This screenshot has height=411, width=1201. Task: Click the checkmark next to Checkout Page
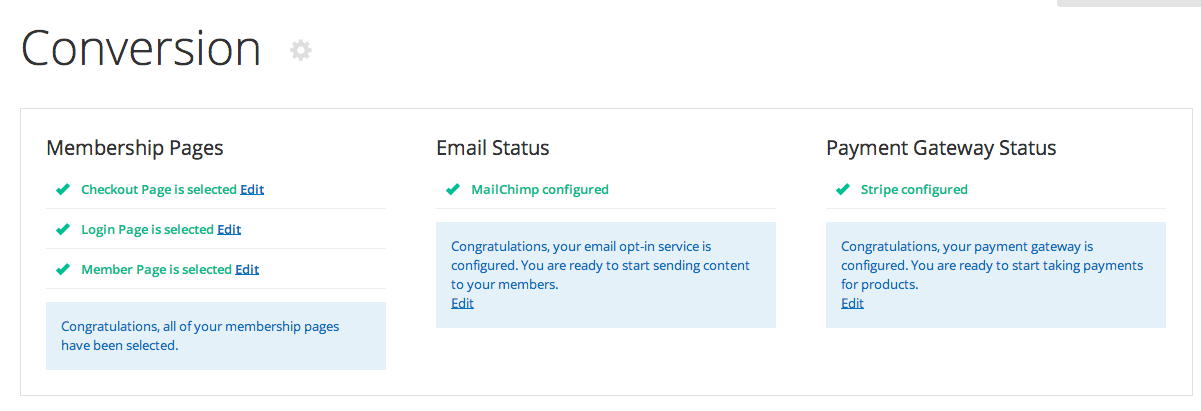point(62,189)
